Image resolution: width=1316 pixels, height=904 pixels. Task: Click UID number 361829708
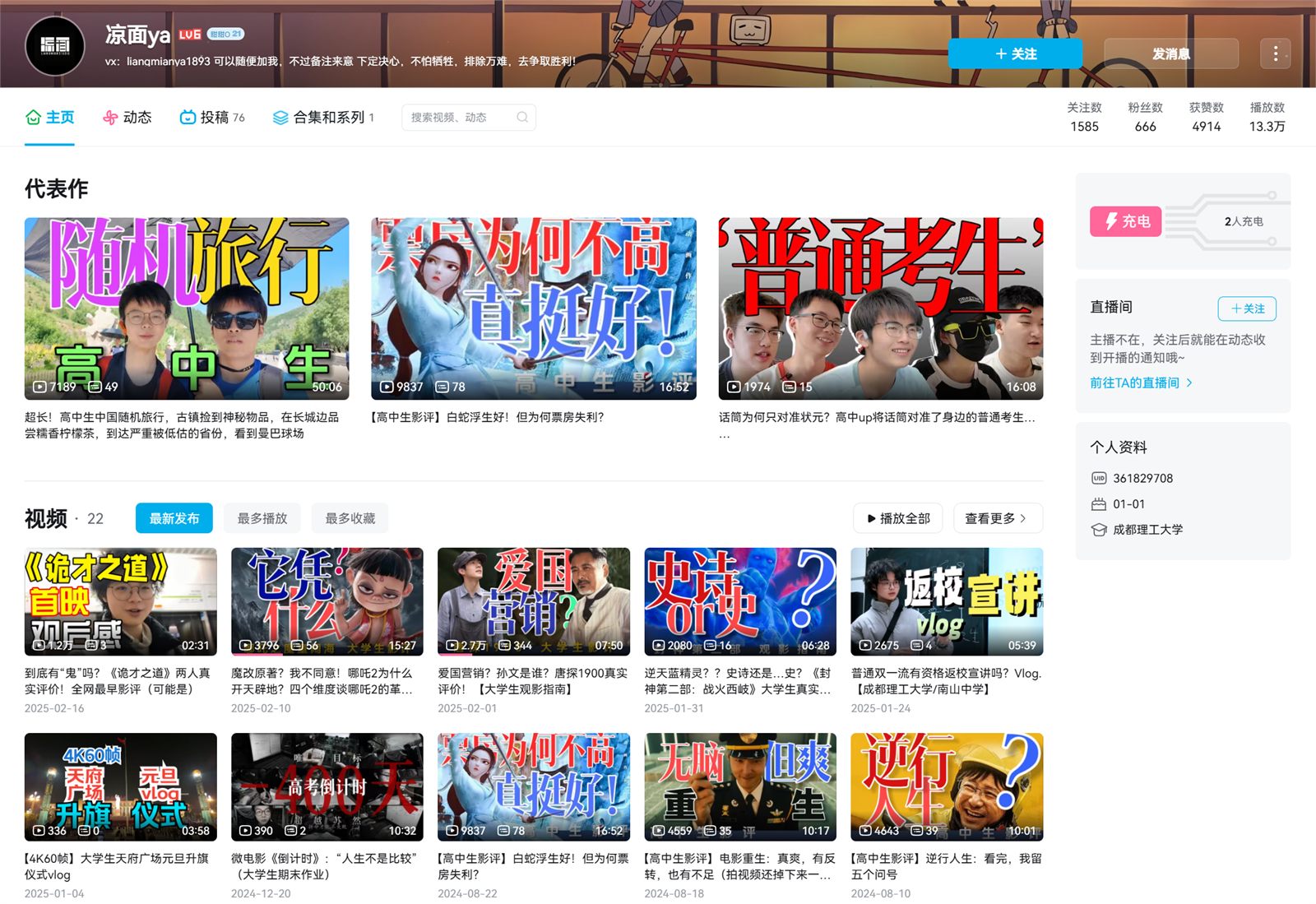[x=1143, y=478]
